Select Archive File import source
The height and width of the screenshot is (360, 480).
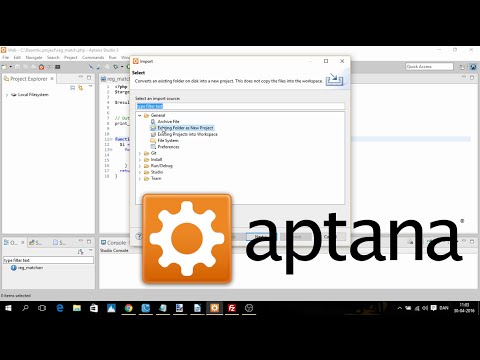[x=168, y=122]
